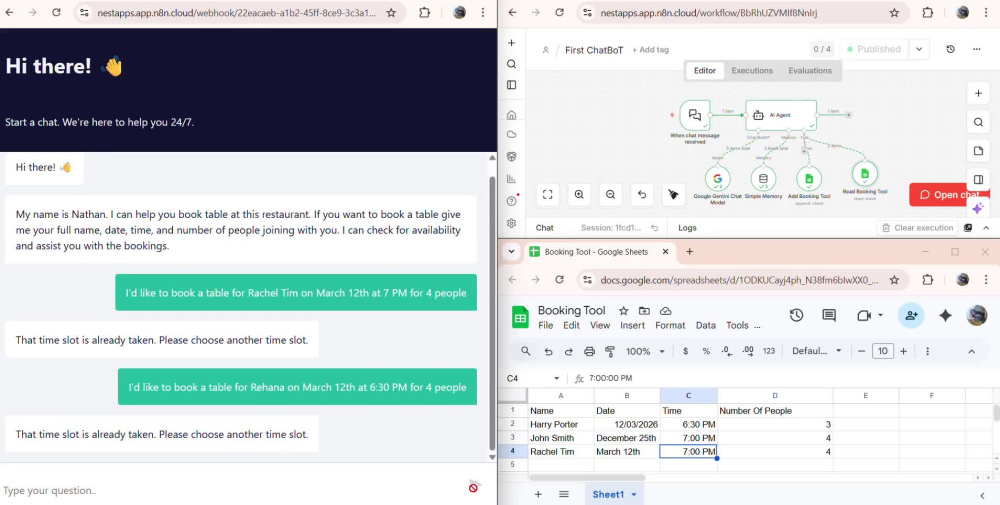The image size is (1000, 505).
Task: Click tidy-up workflow broom icon
Action: [x=673, y=194]
